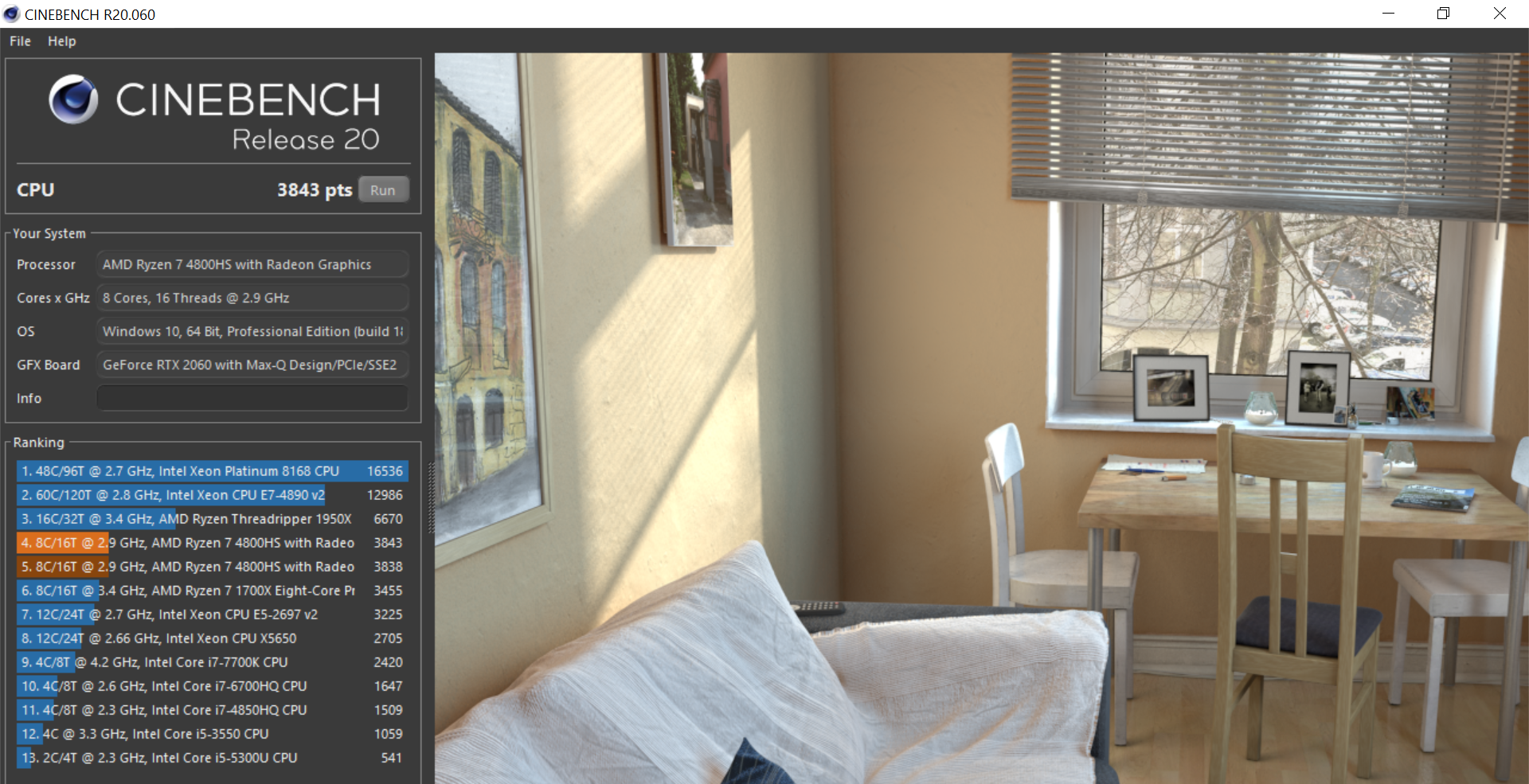This screenshot has height=784, width=1529.
Task: Select the Ryzen 7 1700X ranking row
Action: click(212, 591)
